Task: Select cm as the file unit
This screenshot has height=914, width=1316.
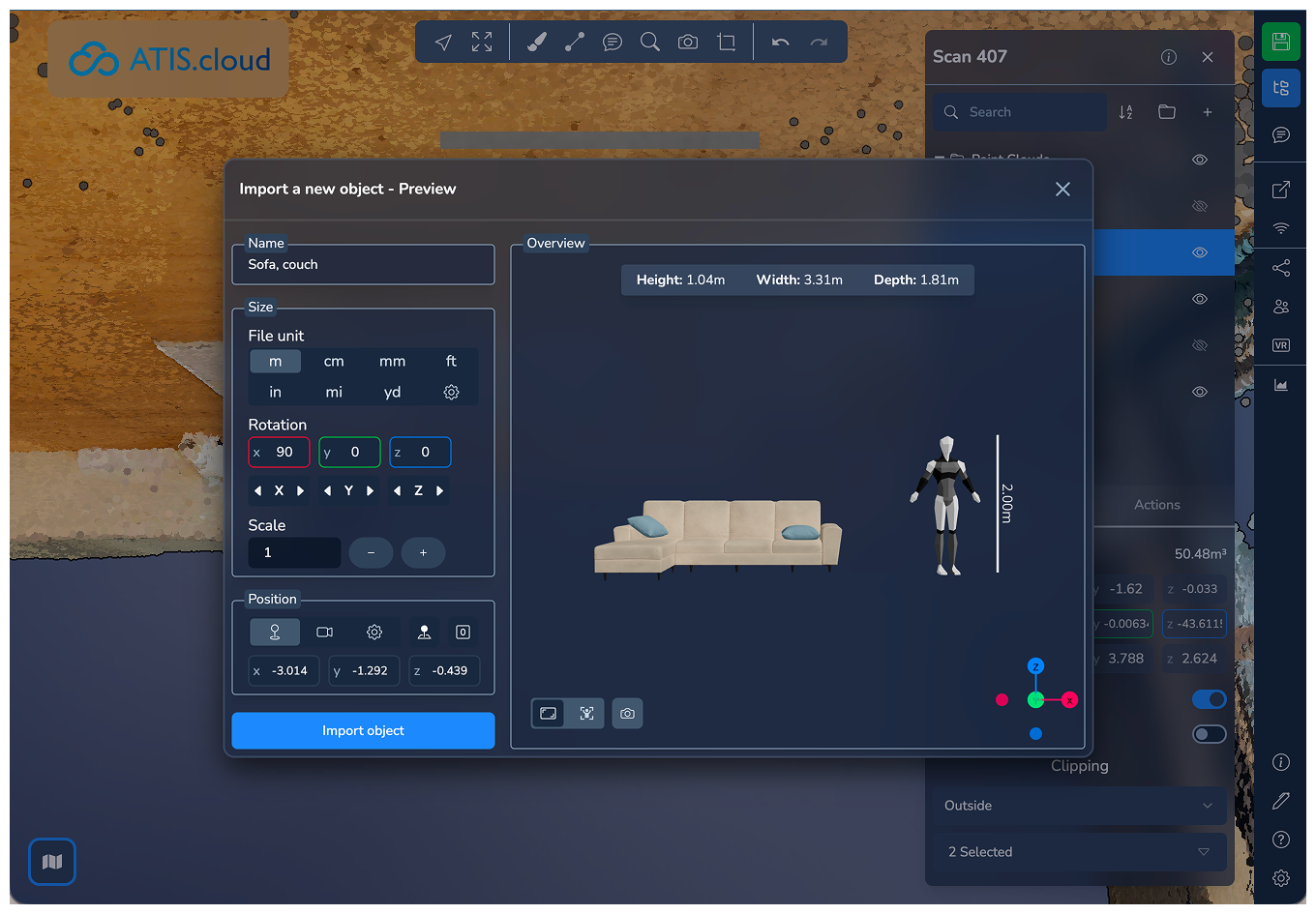Action: coord(334,361)
